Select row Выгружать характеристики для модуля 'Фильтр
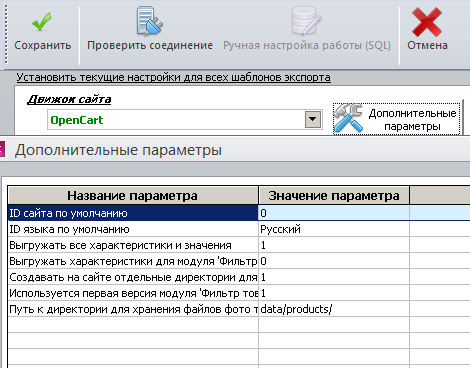This screenshot has width=470, height=368. 133,261
